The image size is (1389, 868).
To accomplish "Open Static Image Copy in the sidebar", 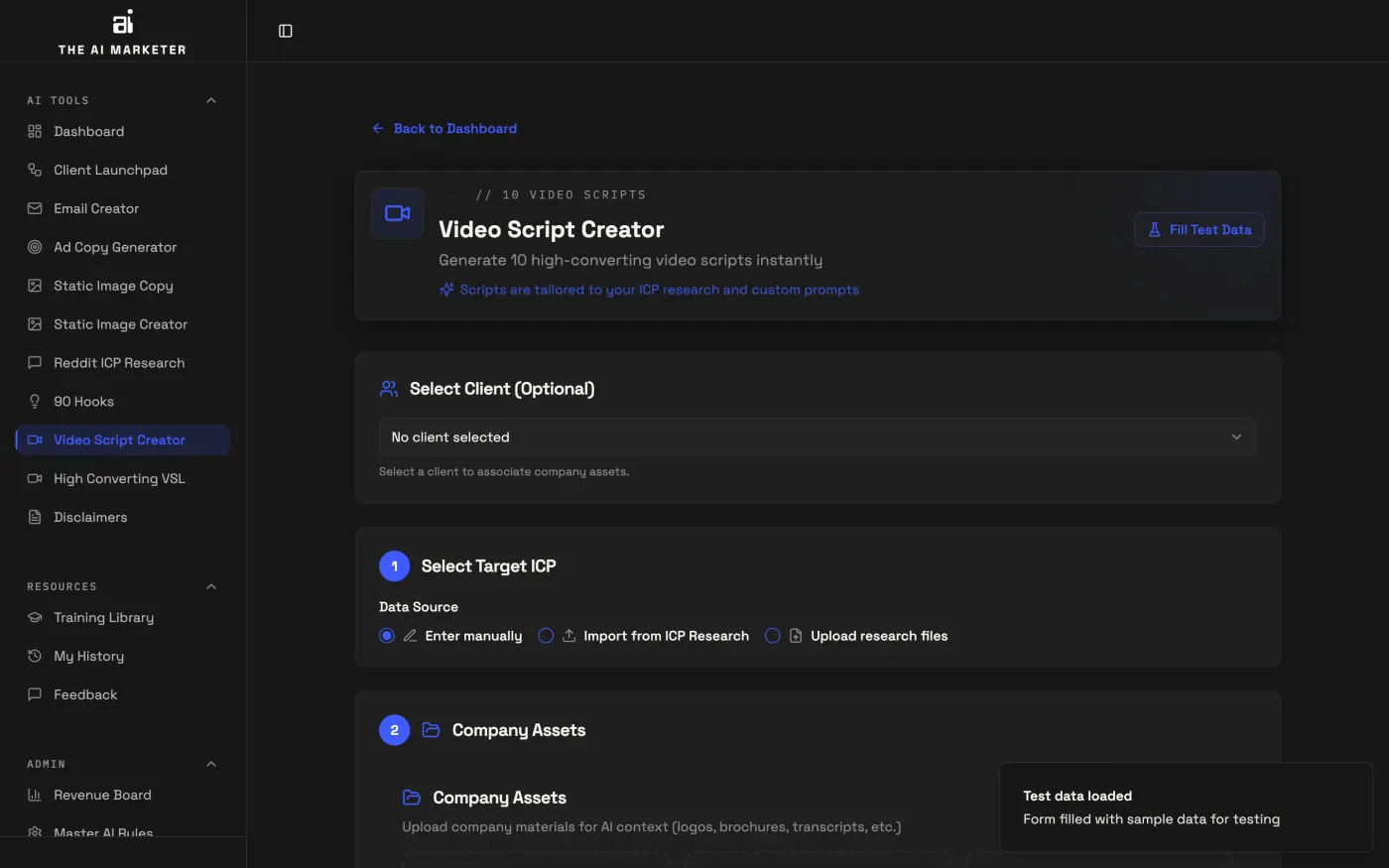I will tap(123, 286).
